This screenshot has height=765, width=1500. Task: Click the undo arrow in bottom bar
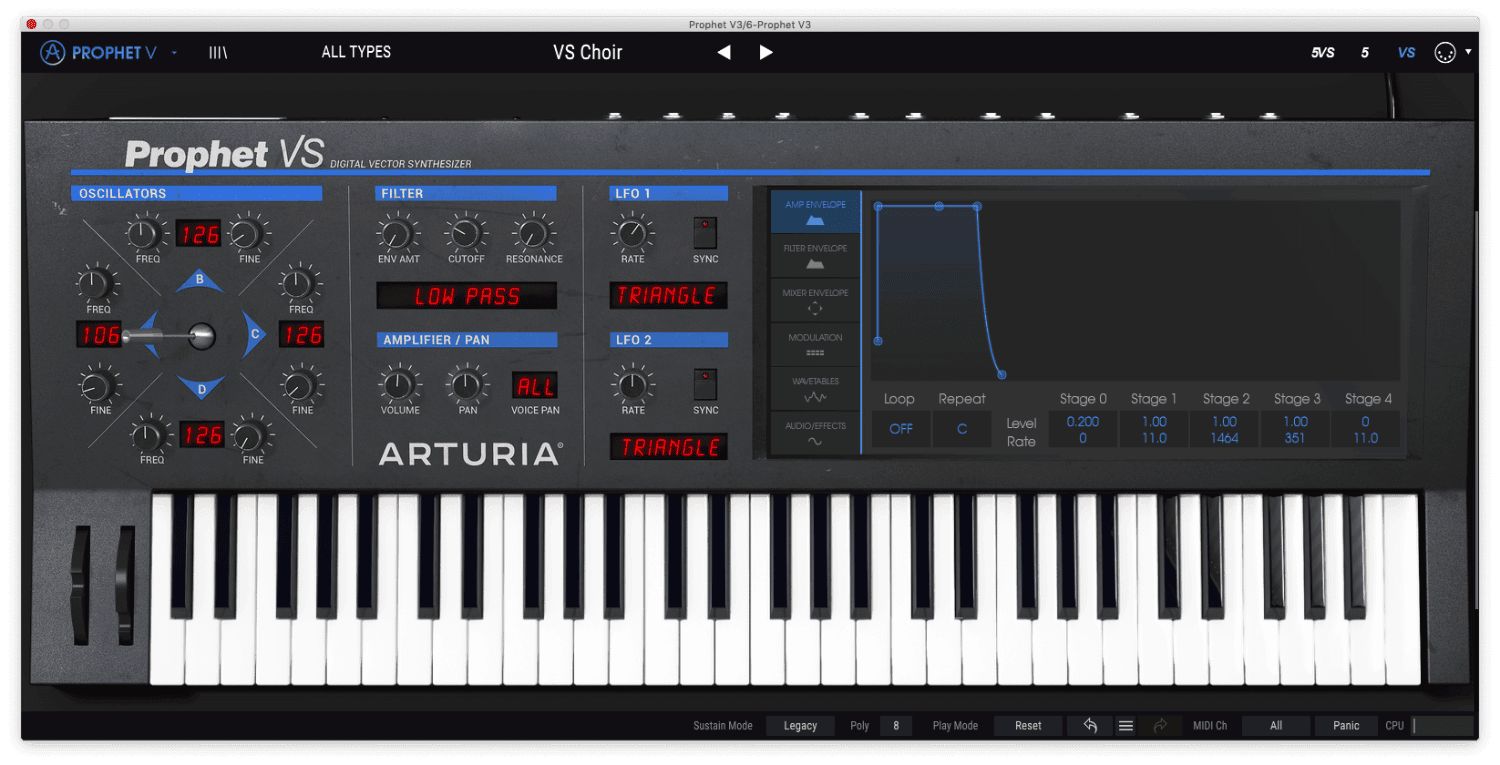pyautogui.click(x=1090, y=726)
